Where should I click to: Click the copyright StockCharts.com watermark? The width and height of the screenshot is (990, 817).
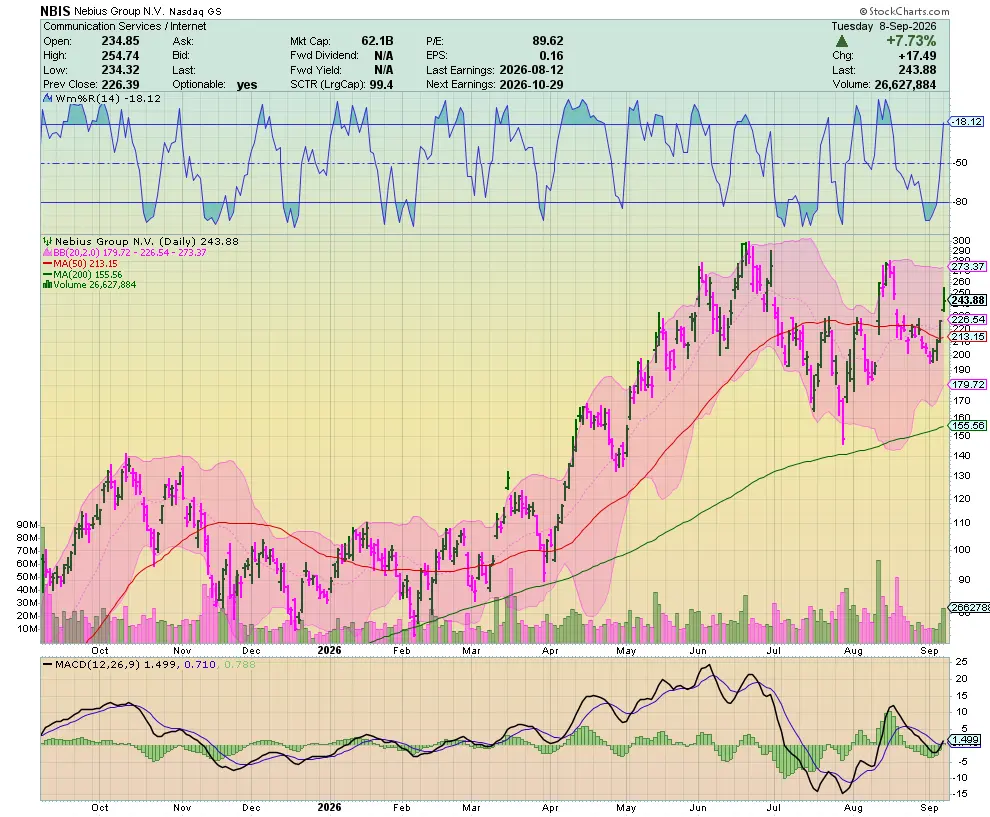tap(904, 11)
